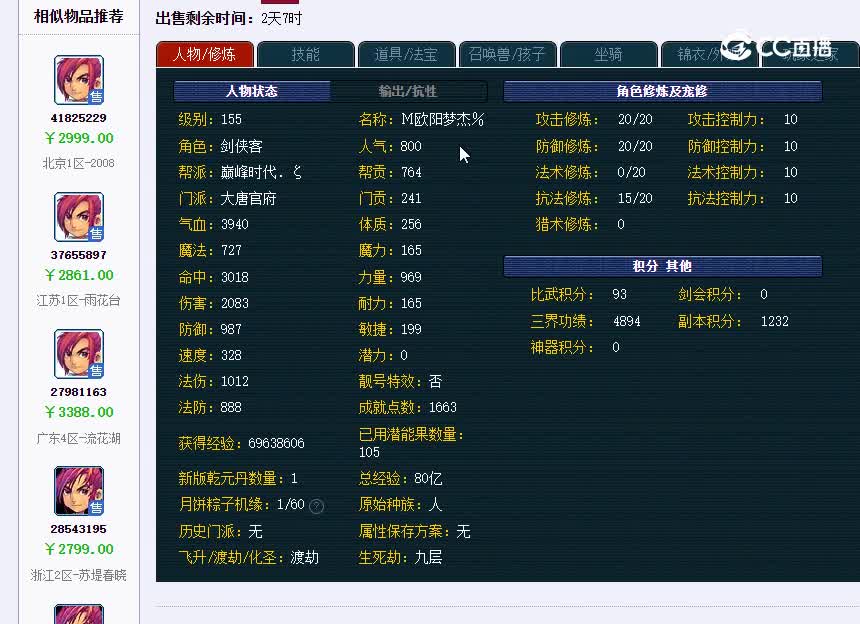Click item number 41825229
The width and height of the screenshot is (860, 624).
(x=78, y=118)
